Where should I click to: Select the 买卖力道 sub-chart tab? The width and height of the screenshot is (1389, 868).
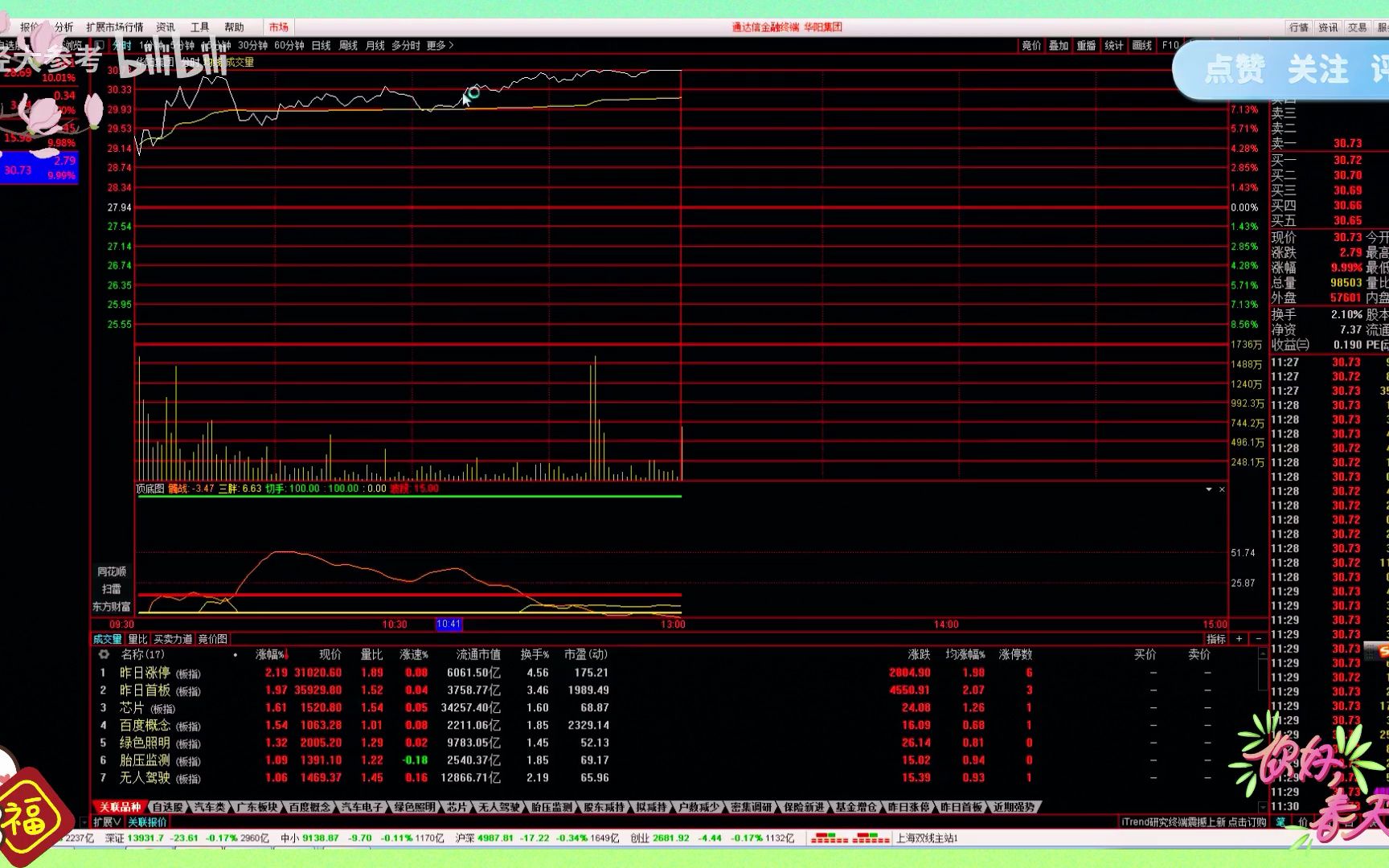click(173, 639)
